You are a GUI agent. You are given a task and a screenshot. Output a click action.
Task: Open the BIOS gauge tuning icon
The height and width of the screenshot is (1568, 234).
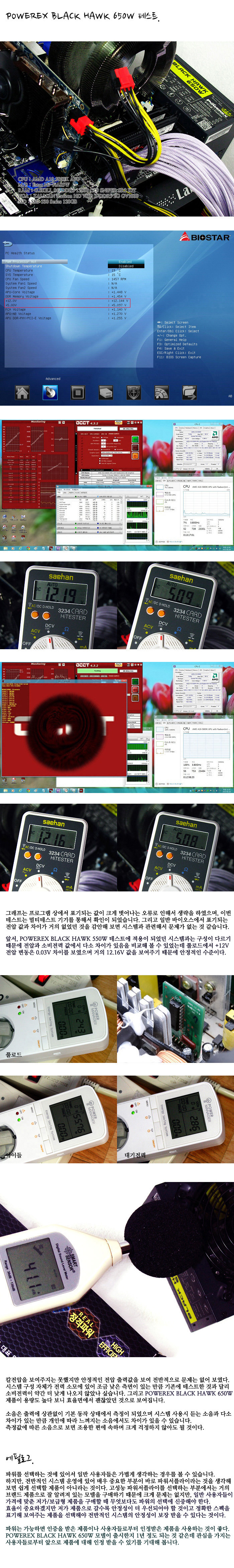[161, 393]
